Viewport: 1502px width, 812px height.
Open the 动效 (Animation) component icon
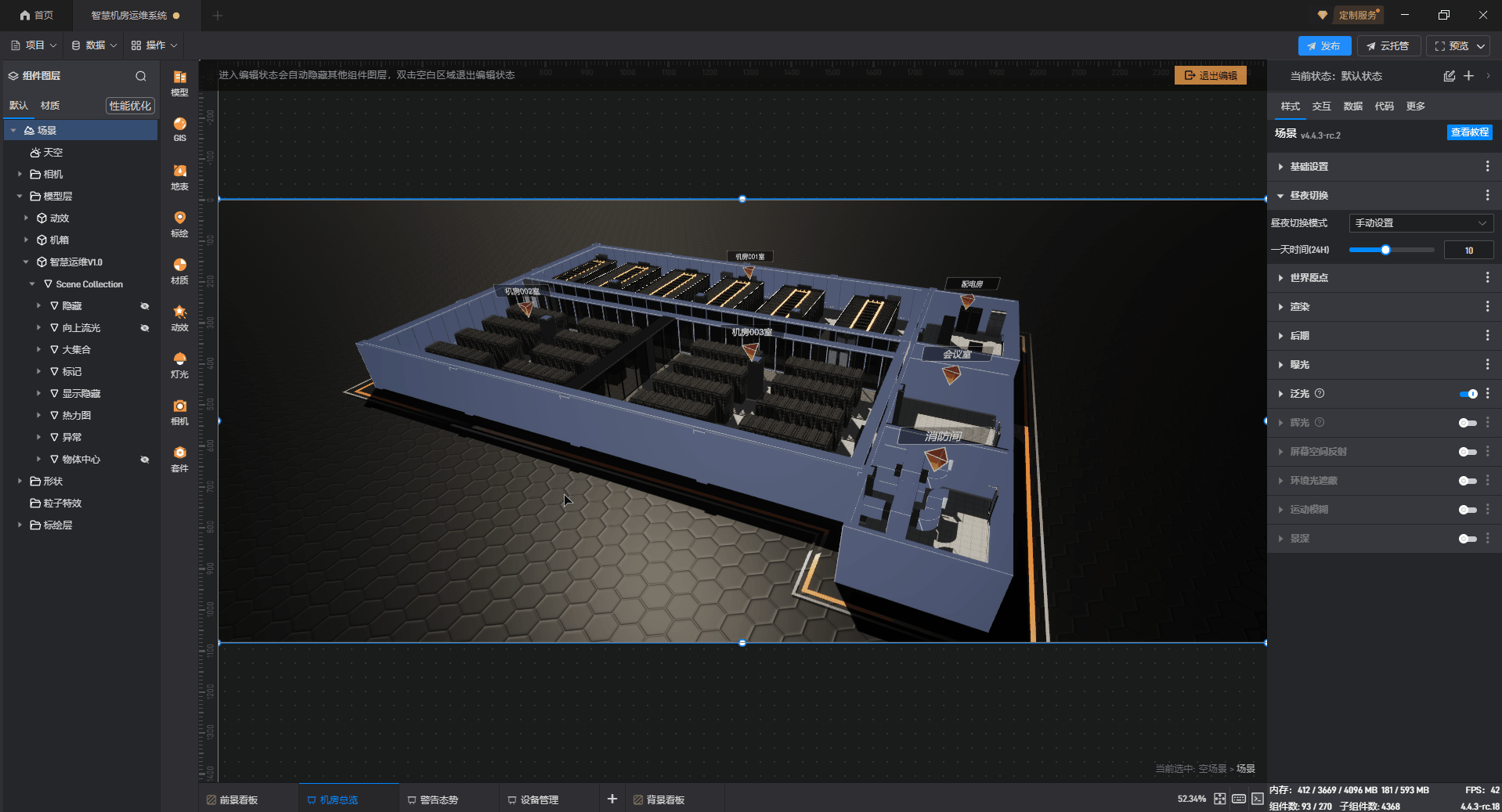point(179,317)
